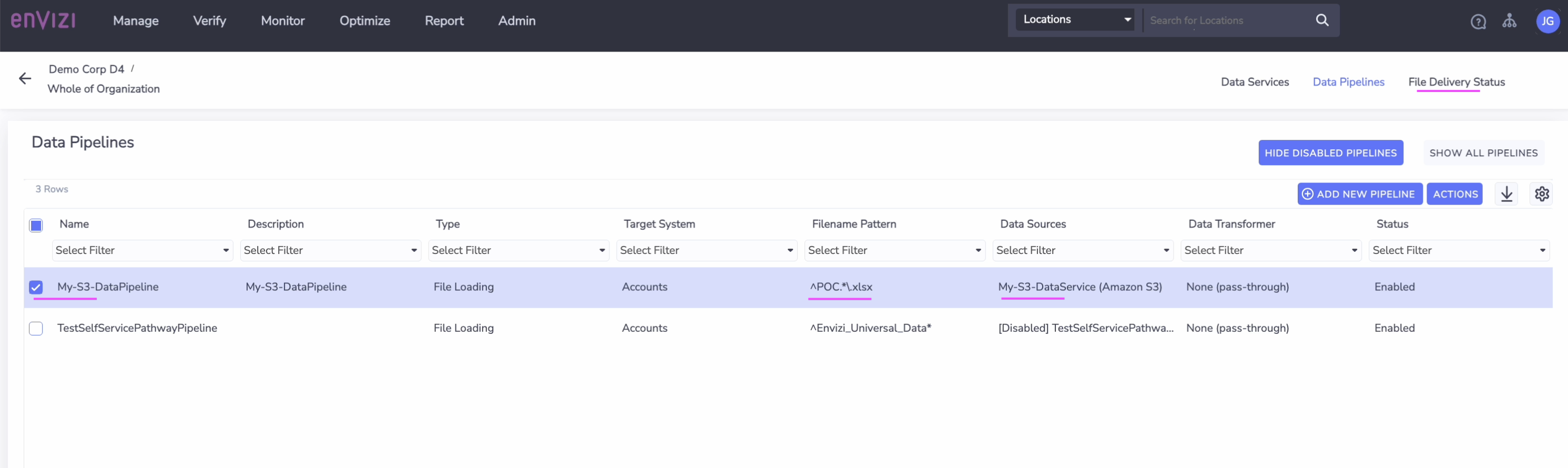
Task: Open the organization hierarchy icon
Action: [x=1509, y=22]
